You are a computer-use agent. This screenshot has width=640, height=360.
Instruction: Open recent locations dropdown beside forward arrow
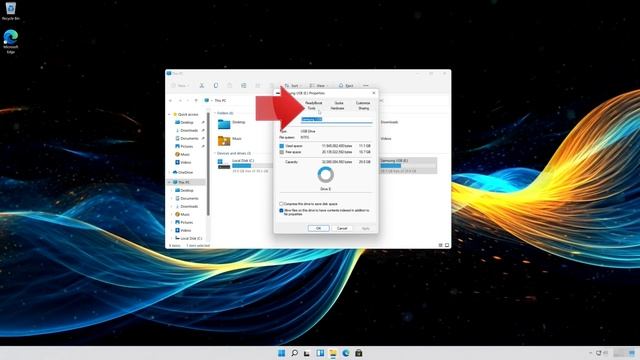pos(188,100)
